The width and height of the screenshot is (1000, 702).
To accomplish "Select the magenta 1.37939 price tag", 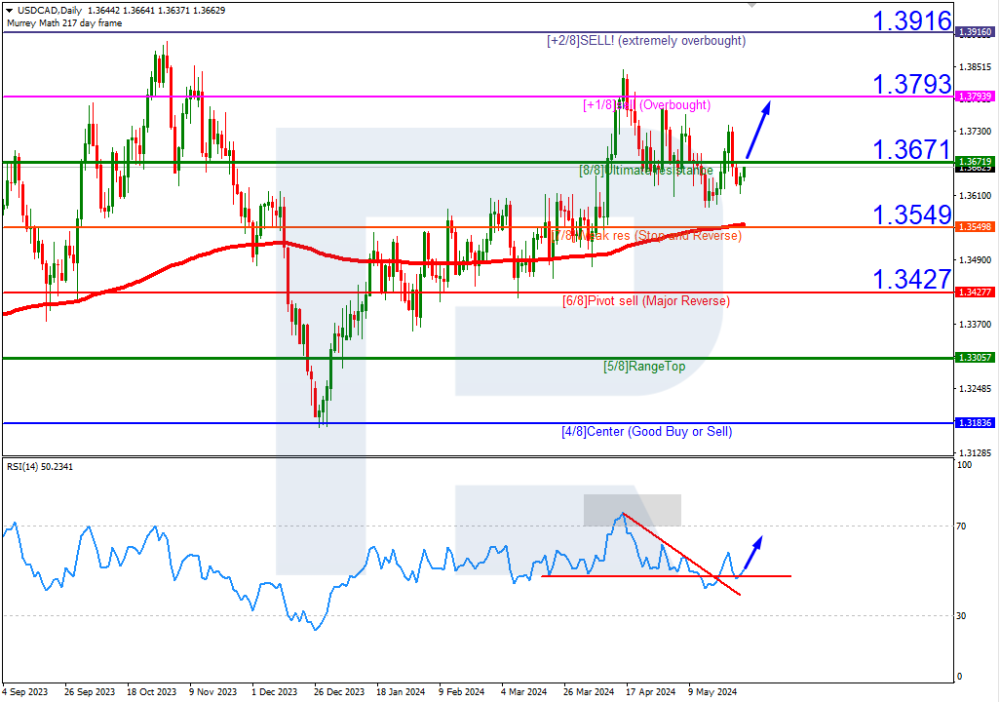I will point(974,96).
